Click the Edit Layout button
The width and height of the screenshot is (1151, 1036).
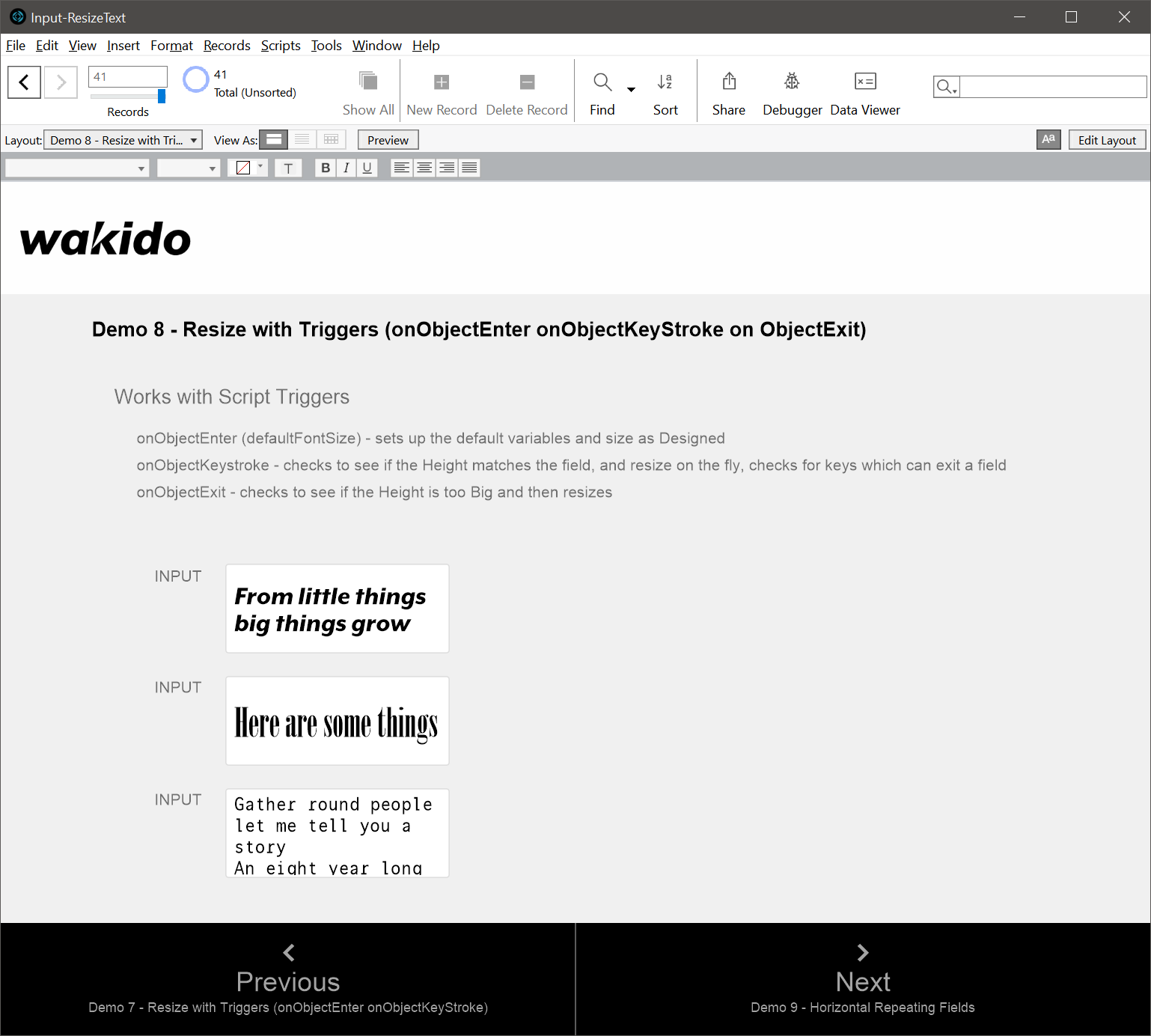click(x=1107, y=139)
